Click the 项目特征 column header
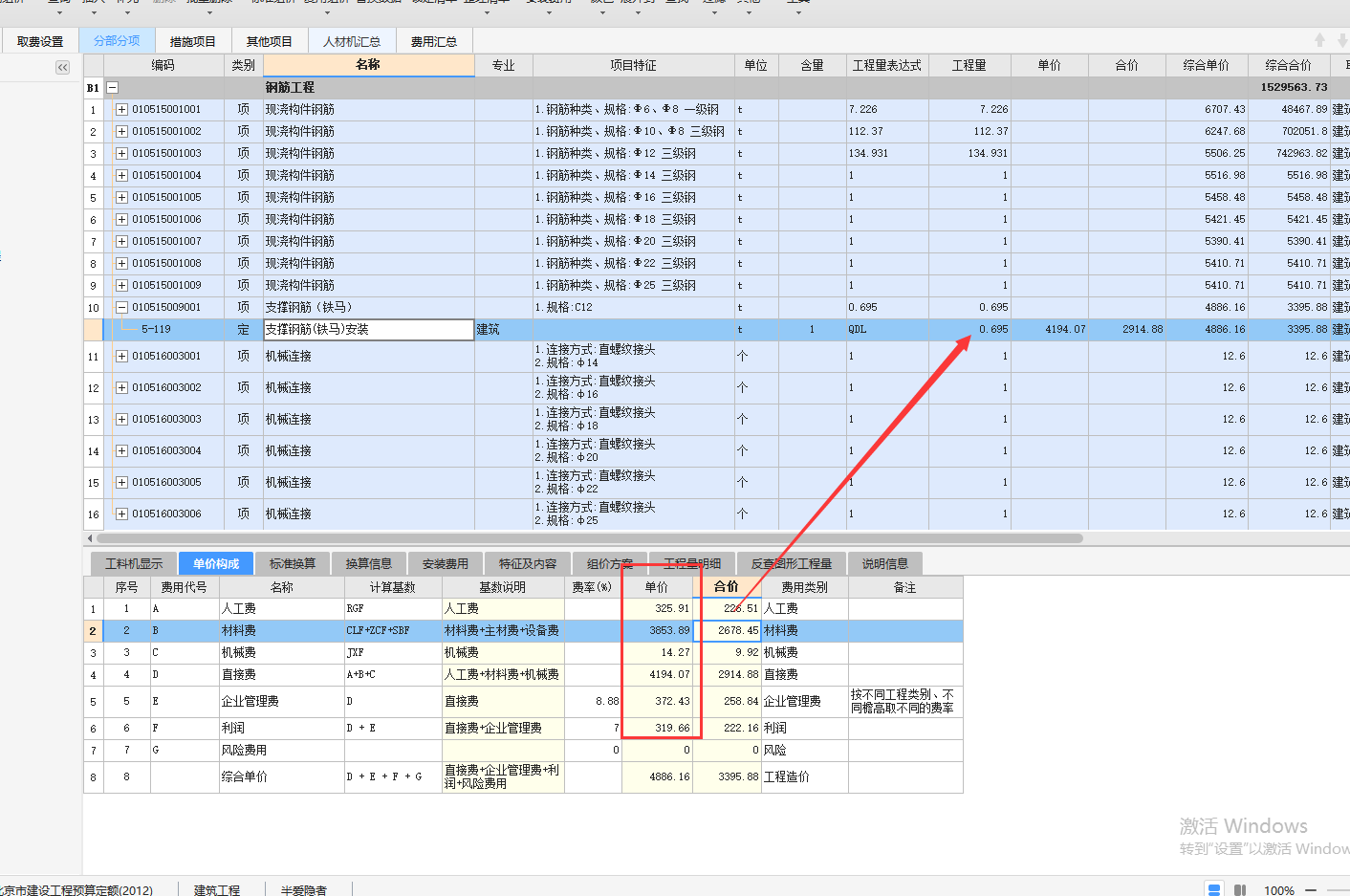Image resolution: width=1350 pixels, height=896 pixels. point(634,65)
